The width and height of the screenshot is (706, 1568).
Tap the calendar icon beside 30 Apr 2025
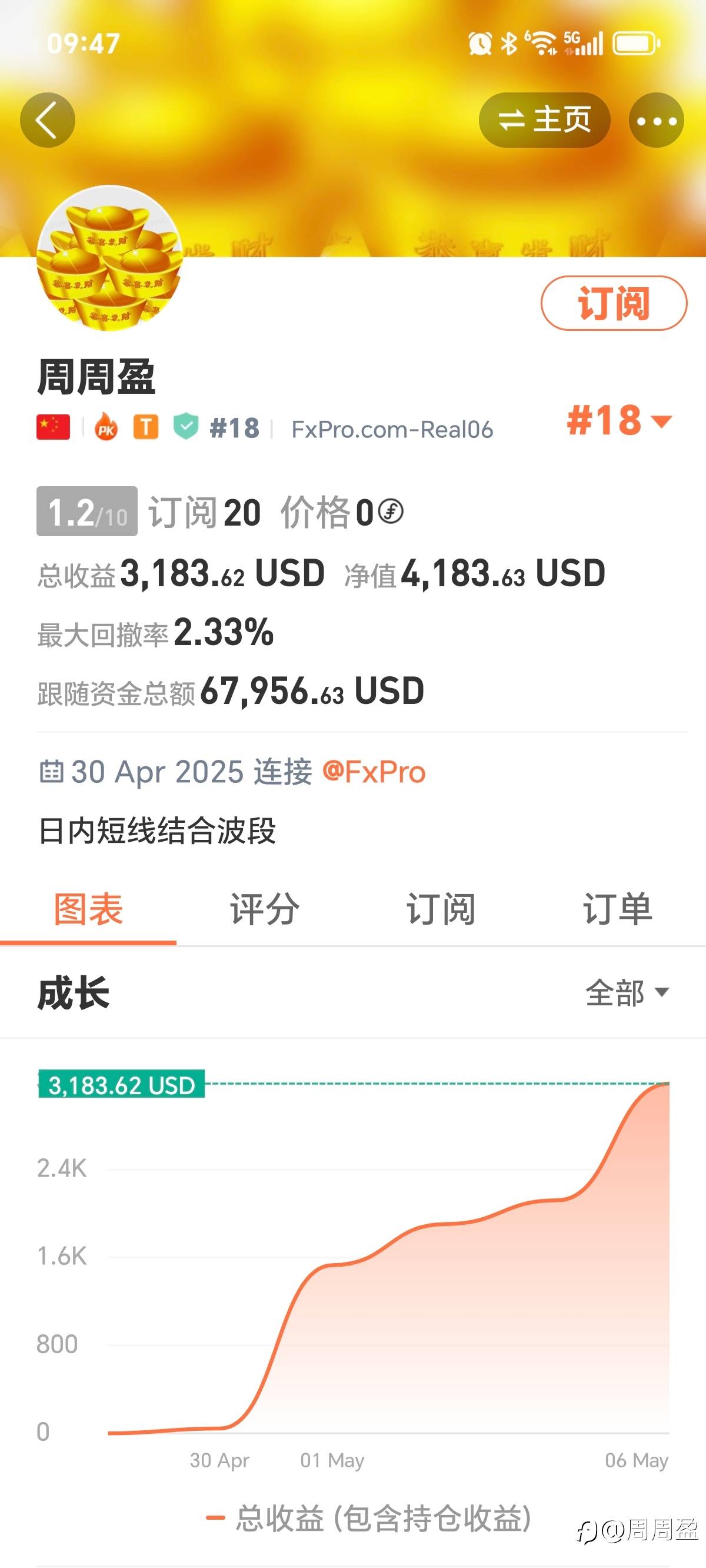(x=52, y=771)
